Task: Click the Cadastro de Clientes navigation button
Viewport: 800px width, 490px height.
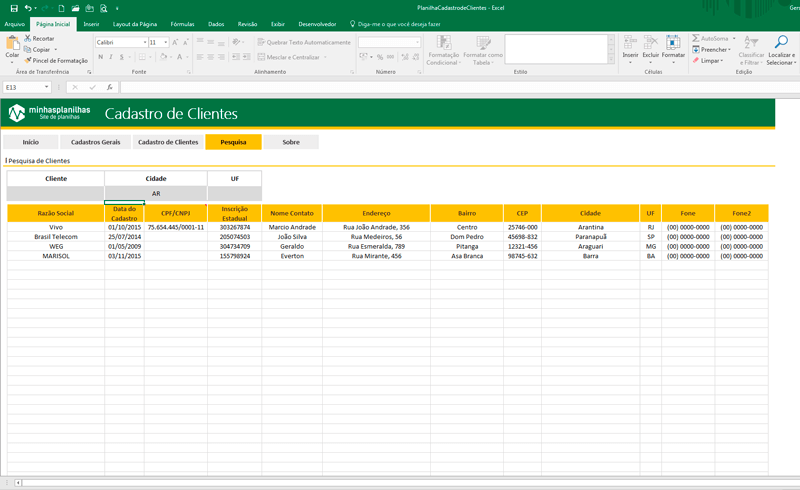Action: pos(167,142)
